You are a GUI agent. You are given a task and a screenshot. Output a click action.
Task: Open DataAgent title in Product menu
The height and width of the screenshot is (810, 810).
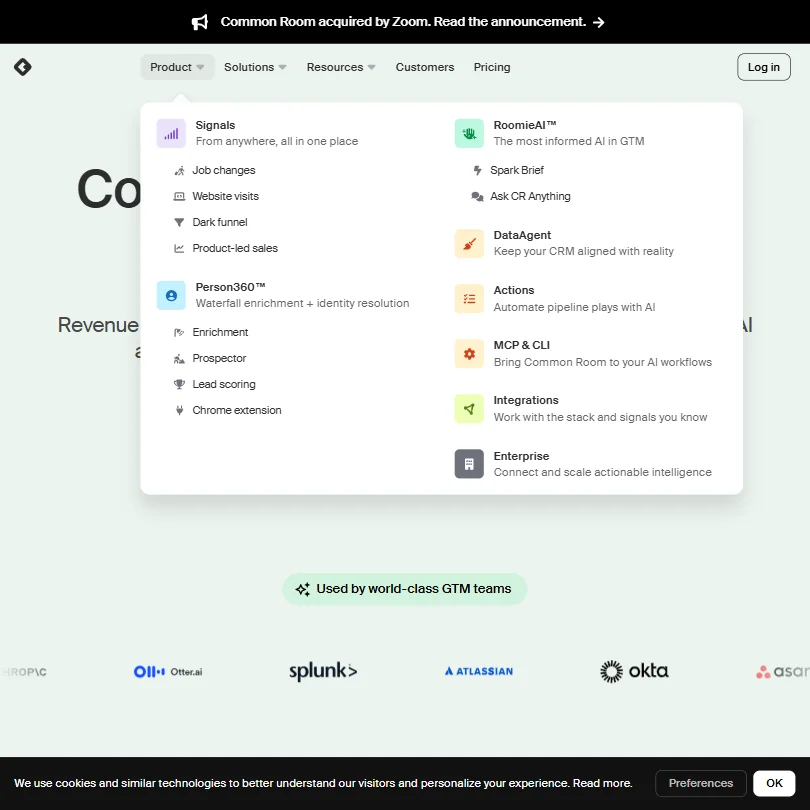(522, 235)
